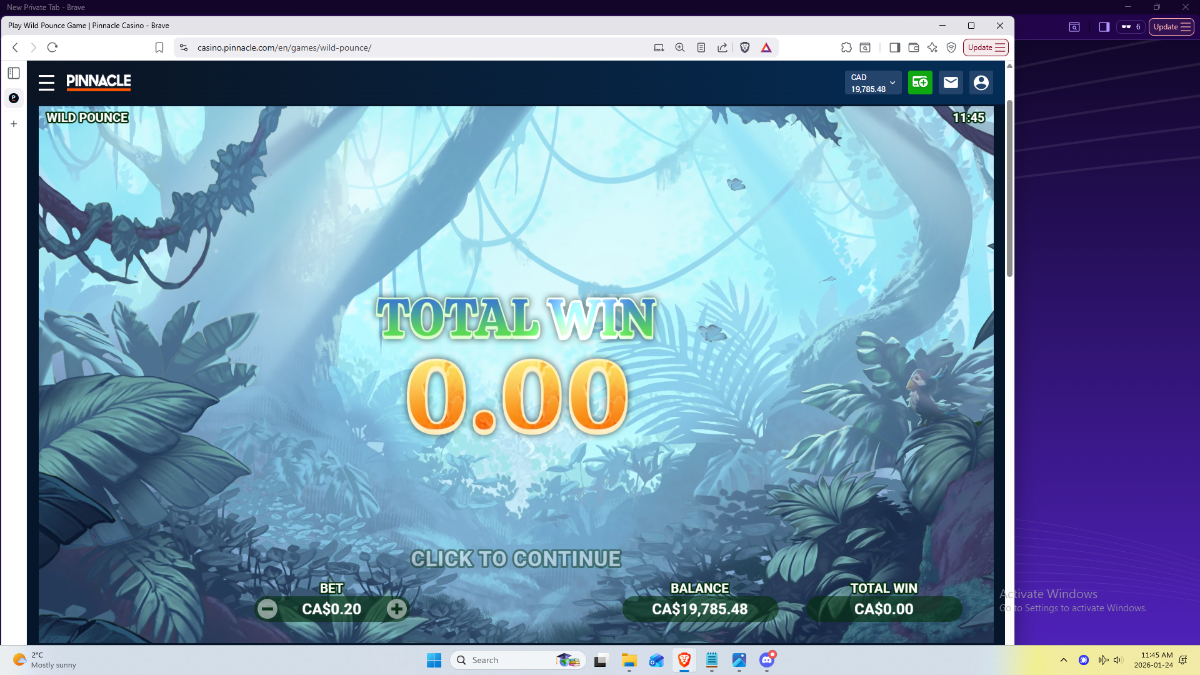This screenshot has width=1200, height=675.
Task: Click the zoom magnifier icon in address bar
Action: [x=680, y=47]
